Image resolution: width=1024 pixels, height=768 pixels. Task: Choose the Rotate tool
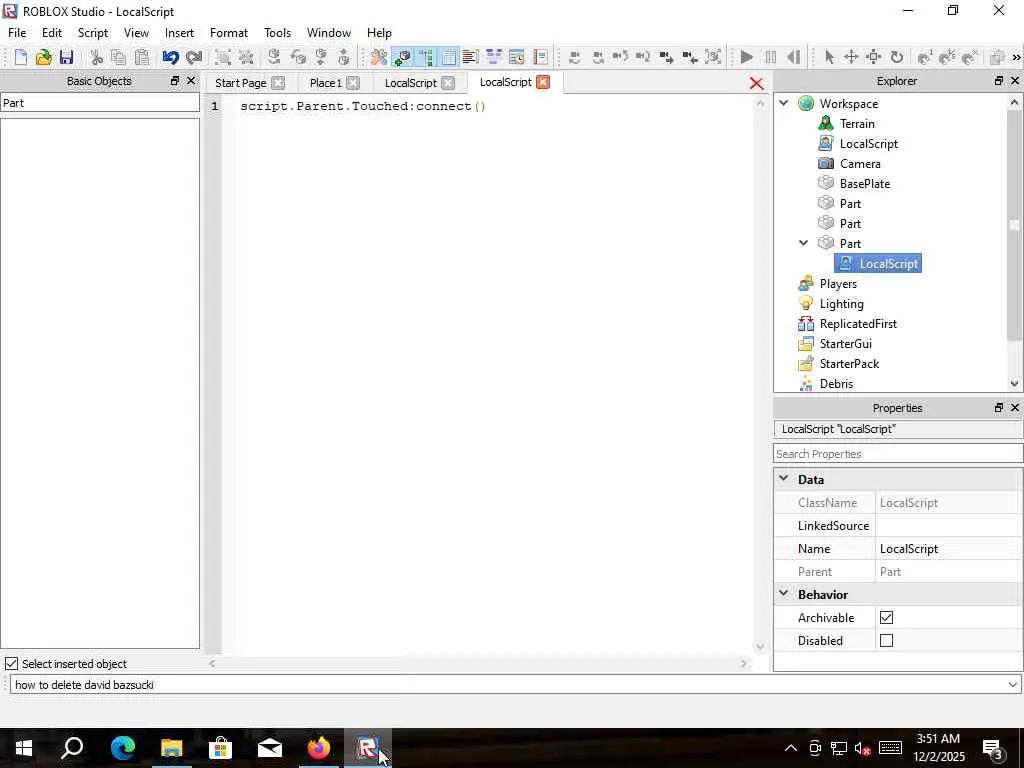[x=897, y=57]
